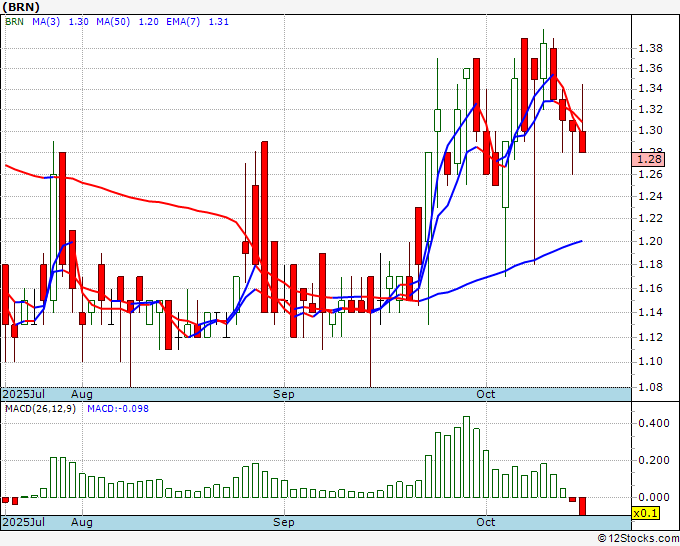The height and width of the screenshot is (546, 680).
Task: Click the 1.26 price axis label
Action: click(x=651, y=174)
